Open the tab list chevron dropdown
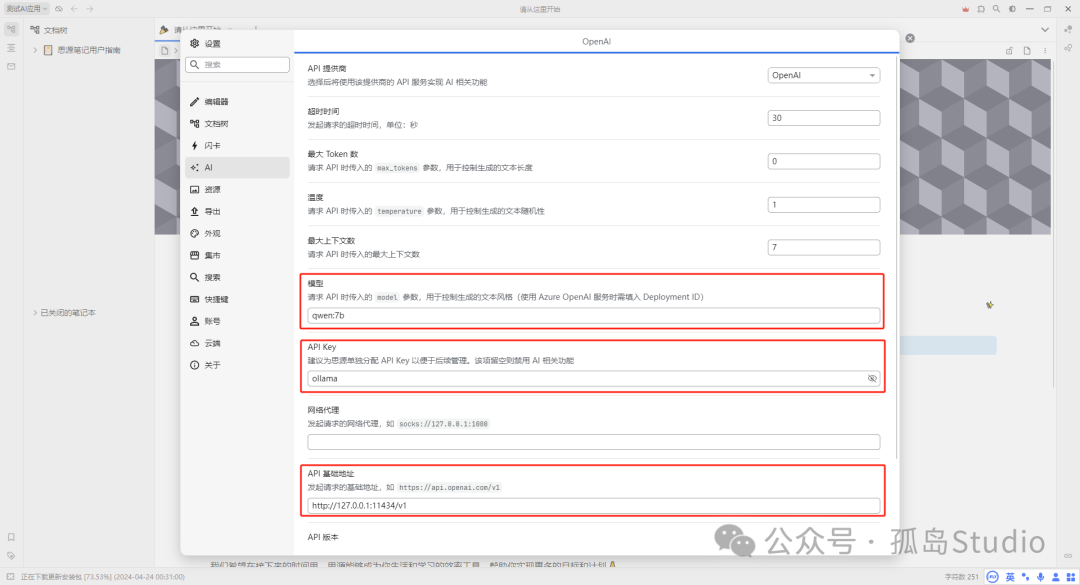 (1045, 30)
